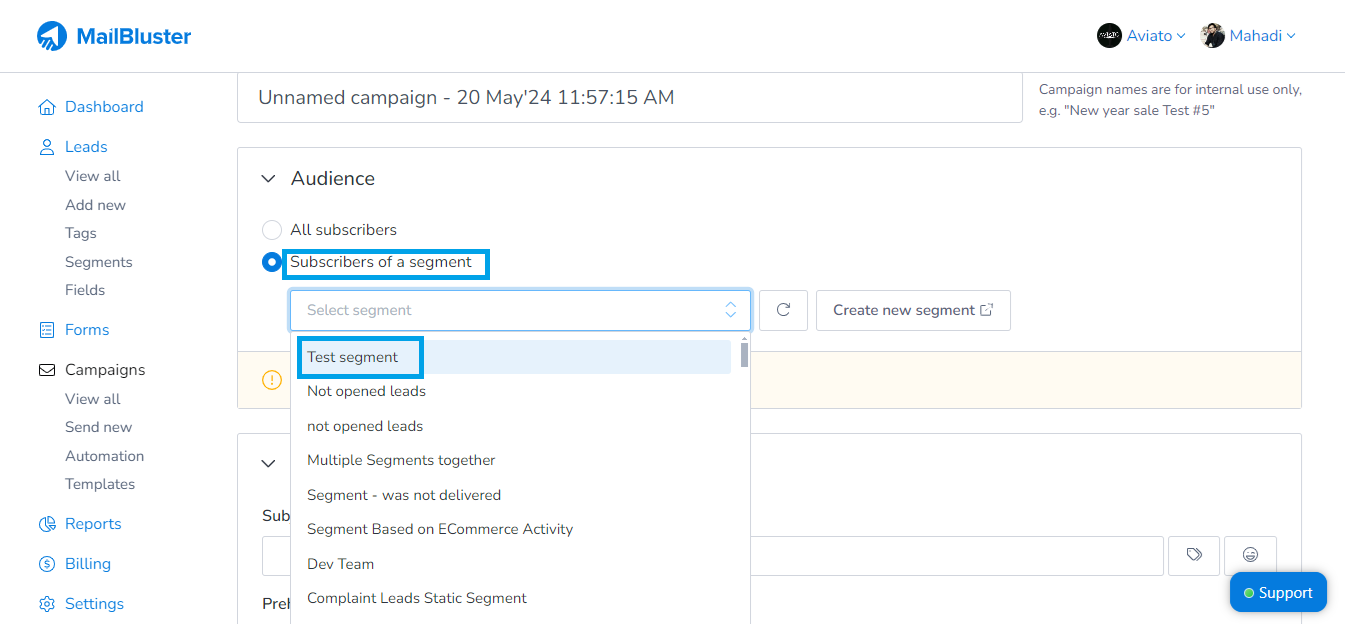Open the Support chat
Screen dimensions: 1345x624
[1278, 592]
